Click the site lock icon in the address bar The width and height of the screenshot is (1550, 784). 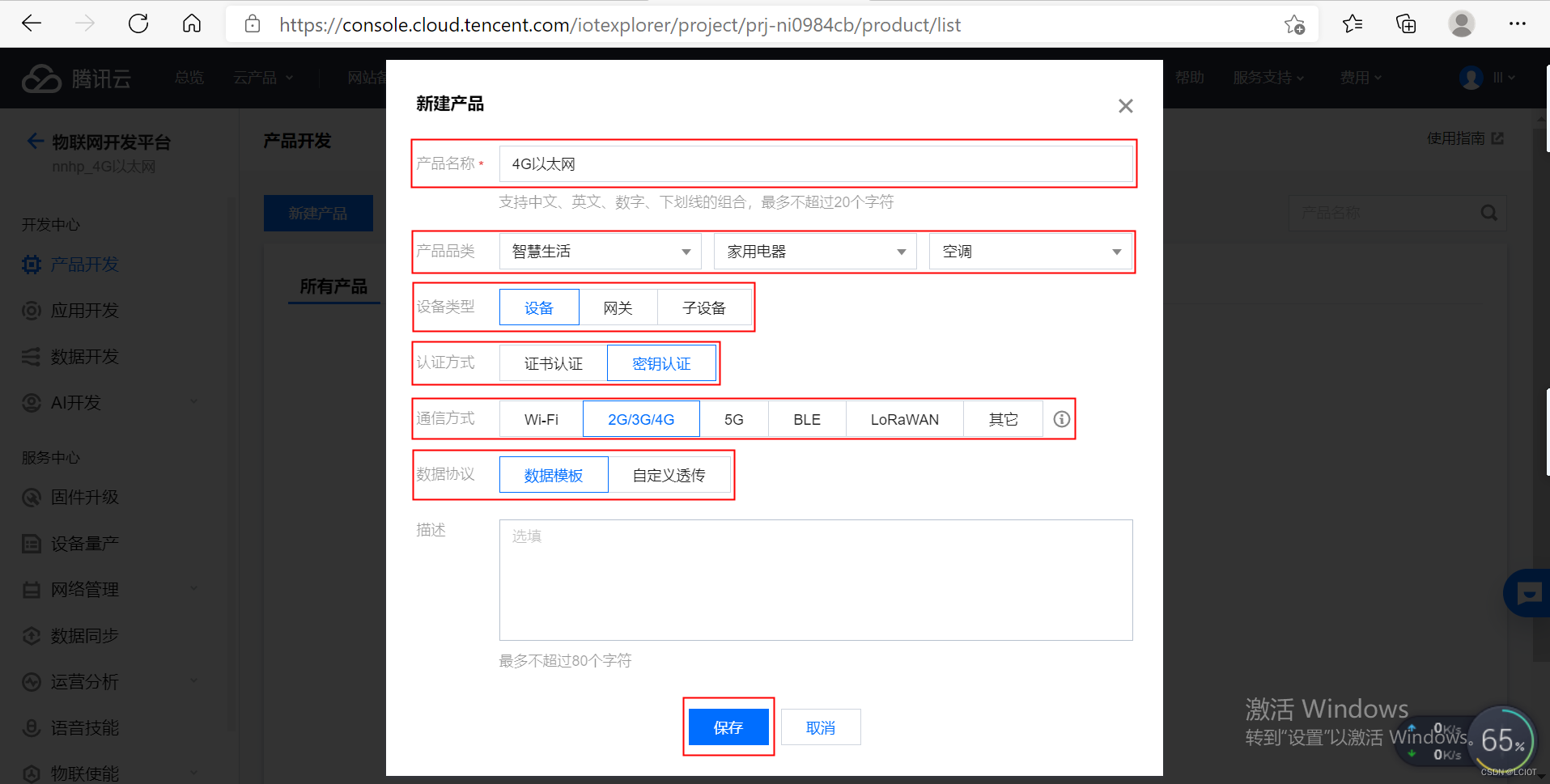click(253, 24)
